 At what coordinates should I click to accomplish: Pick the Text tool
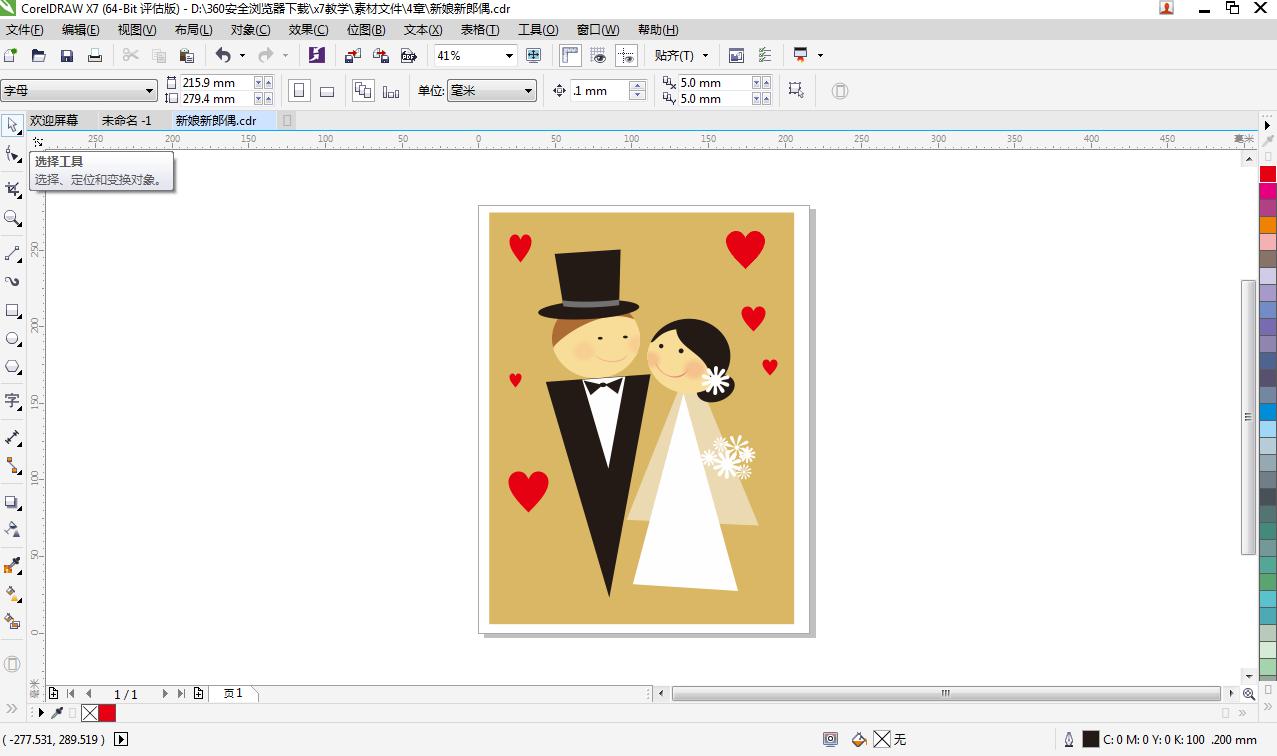(x=12, y=401)
